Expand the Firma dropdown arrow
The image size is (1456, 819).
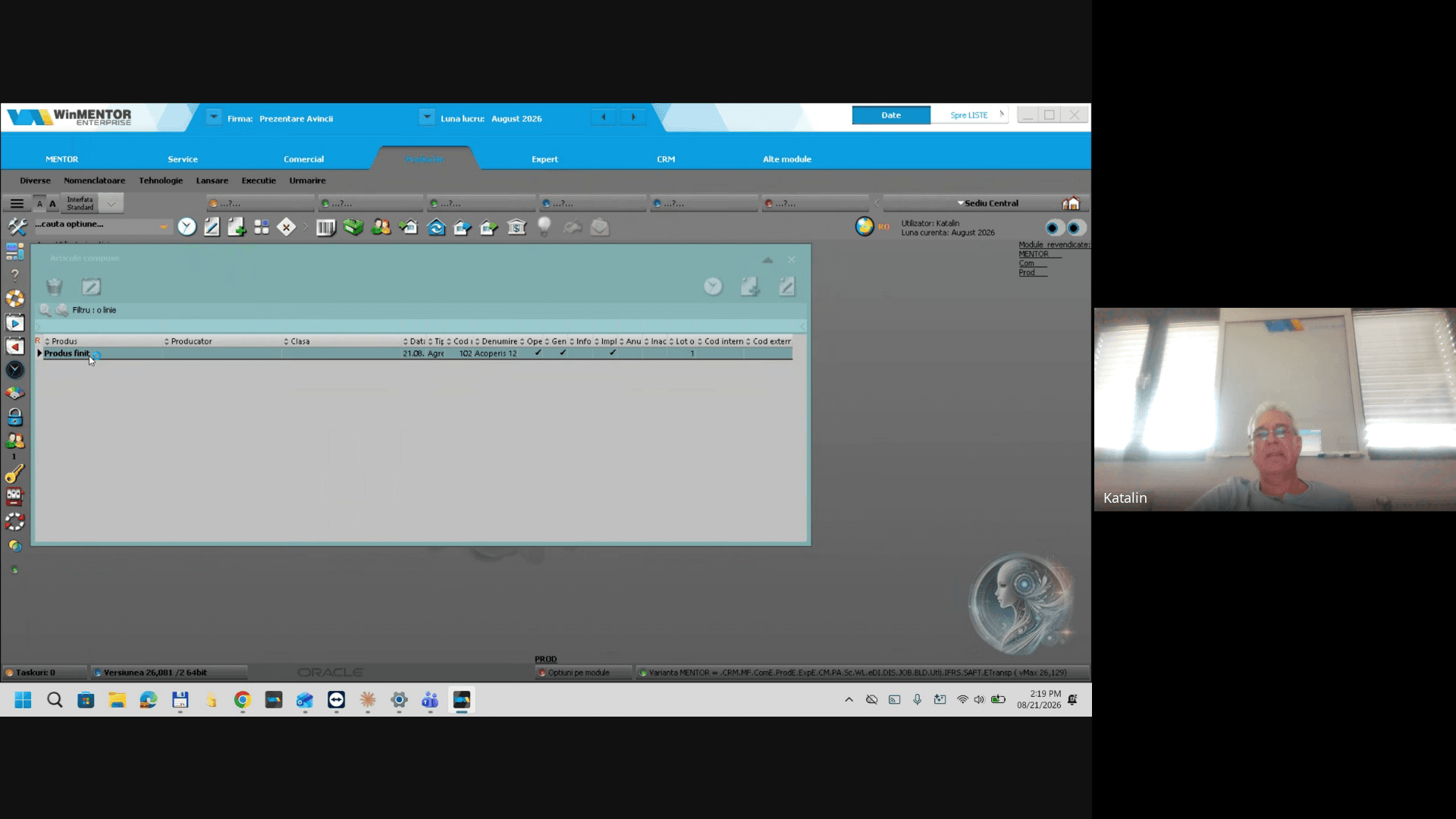click(x=214, y=118)
